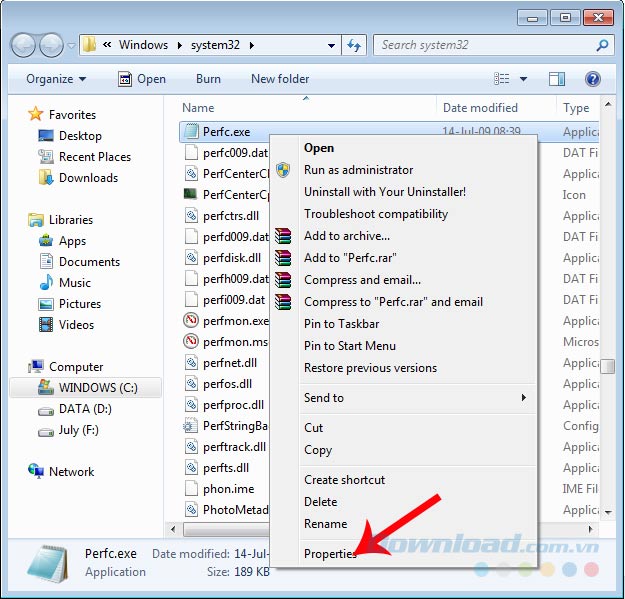This screenshot has width=625, height=599.
Task: Click the arrow after system32 in breadcrumb
Action: 252,45
